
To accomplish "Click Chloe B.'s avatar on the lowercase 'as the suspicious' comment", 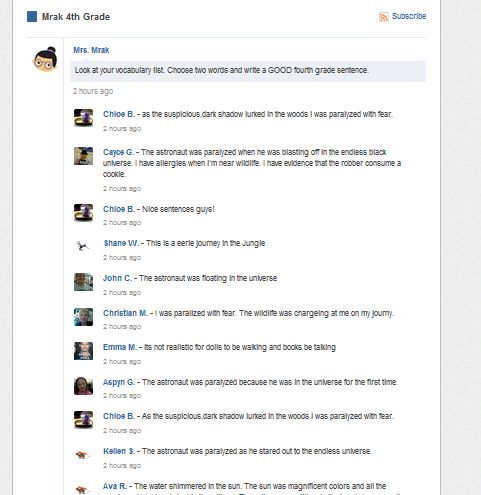I will 83,118.
